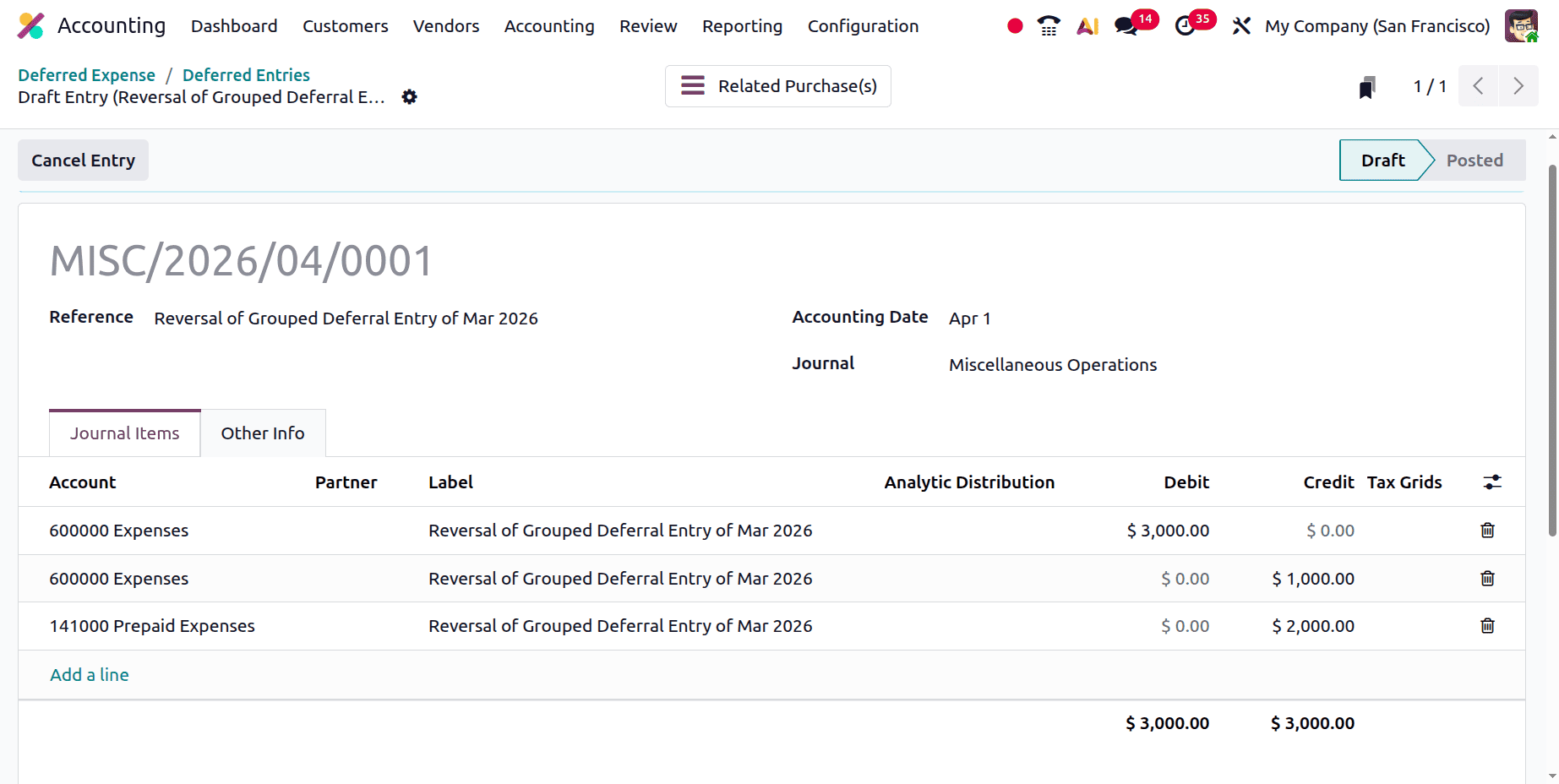Viewport: 1559px width, 784px height.
Task: Open the Accounting Date field Apr 1
Action: (969, 318)
